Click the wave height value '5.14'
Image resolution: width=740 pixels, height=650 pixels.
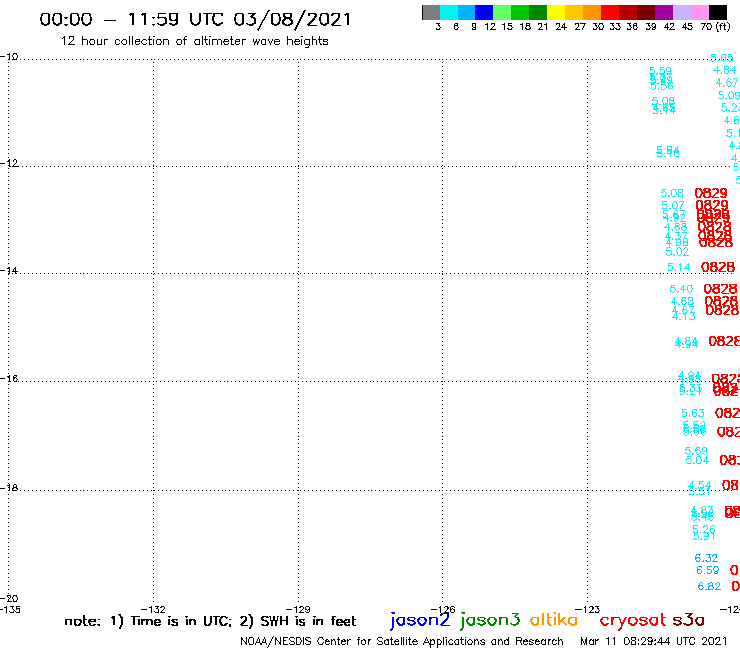(x=679, y=267)
